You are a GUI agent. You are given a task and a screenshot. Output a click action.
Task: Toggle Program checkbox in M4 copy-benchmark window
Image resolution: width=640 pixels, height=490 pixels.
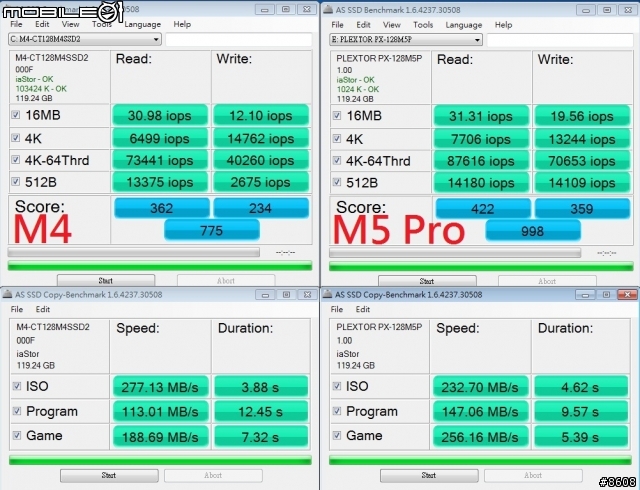tap(17, 411)
